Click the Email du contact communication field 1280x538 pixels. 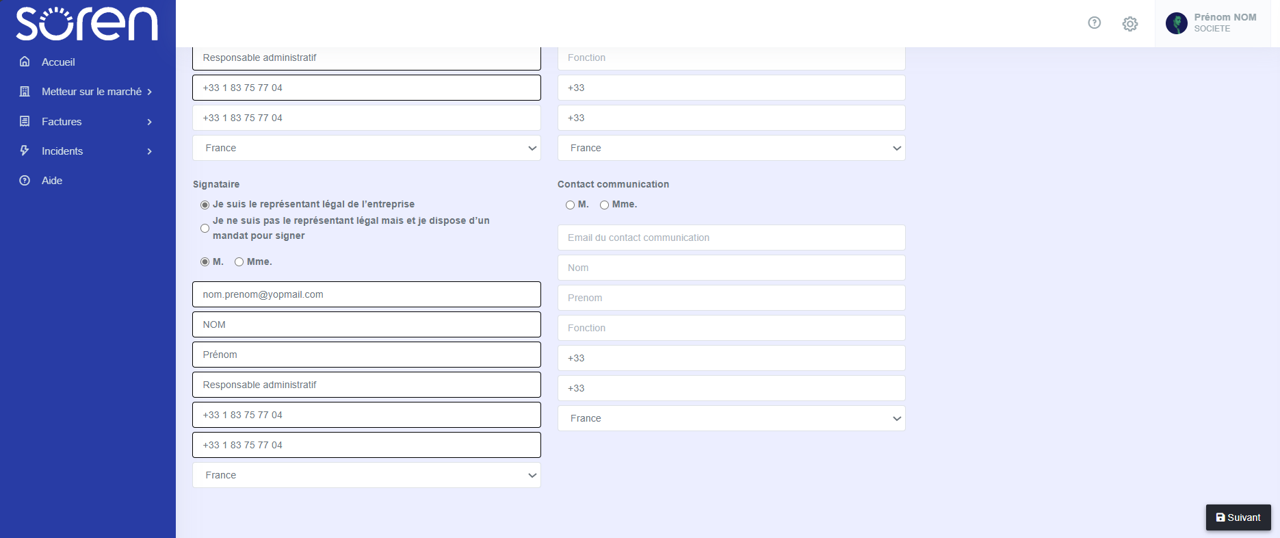coord(731,238)
